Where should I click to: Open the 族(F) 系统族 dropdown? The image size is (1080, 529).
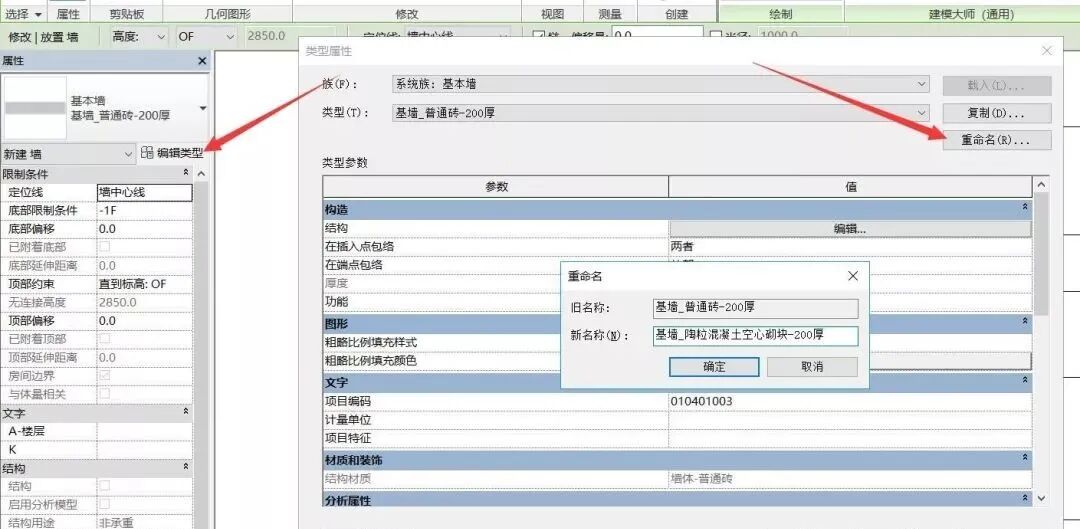point(922,84)
